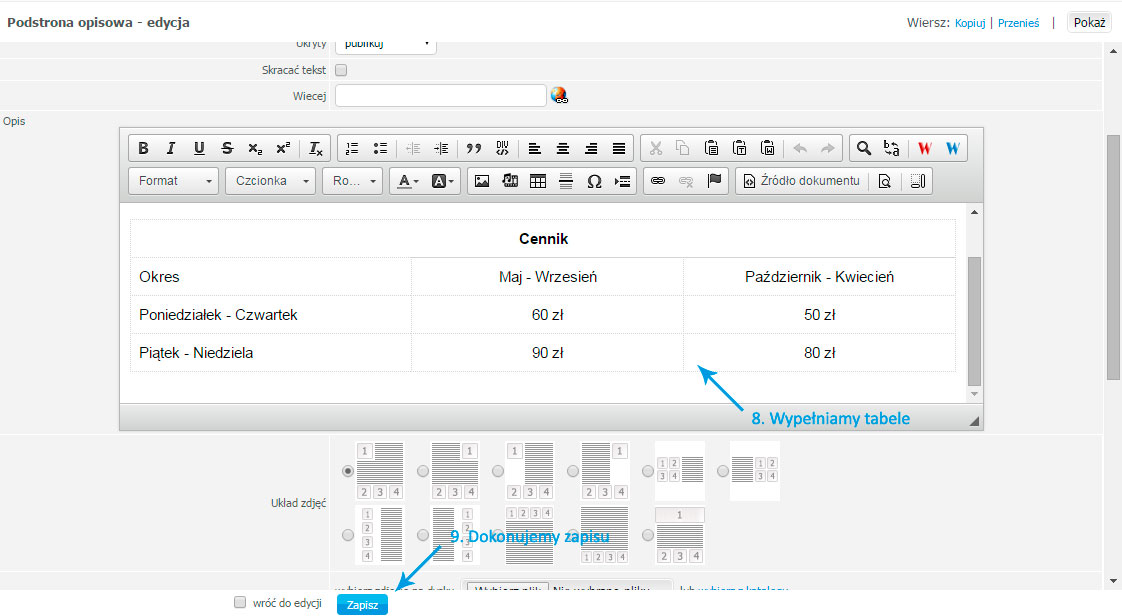
Task: Click Źródło dokumentu button
Action: click(x=802, y=181)
